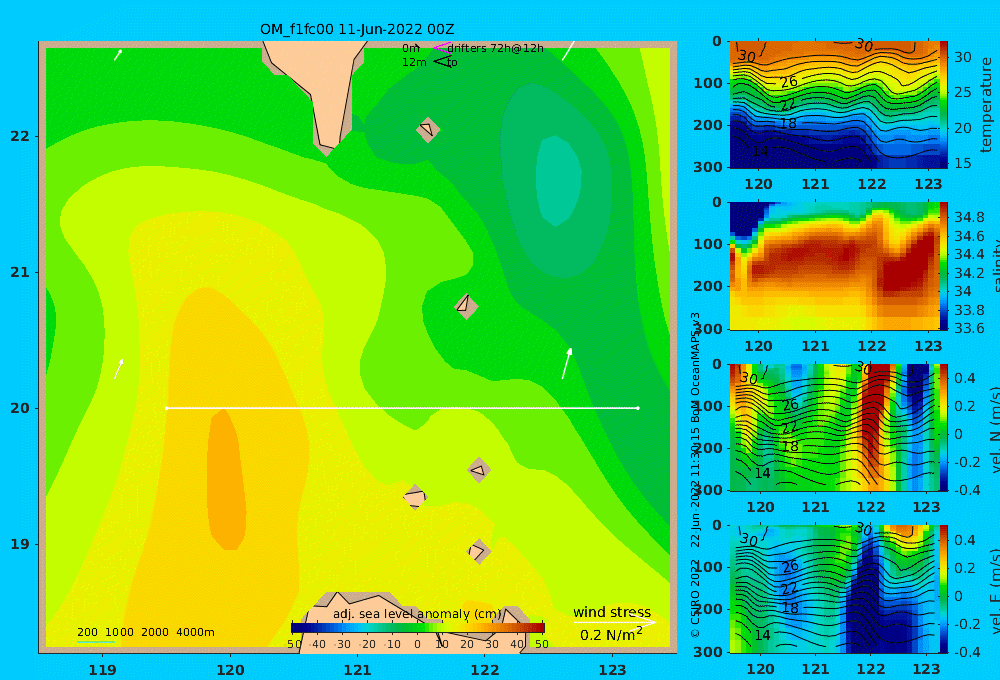1000x680 pixels.
Task: Click the latitude label 20 on main map
Action: [20, 408]
